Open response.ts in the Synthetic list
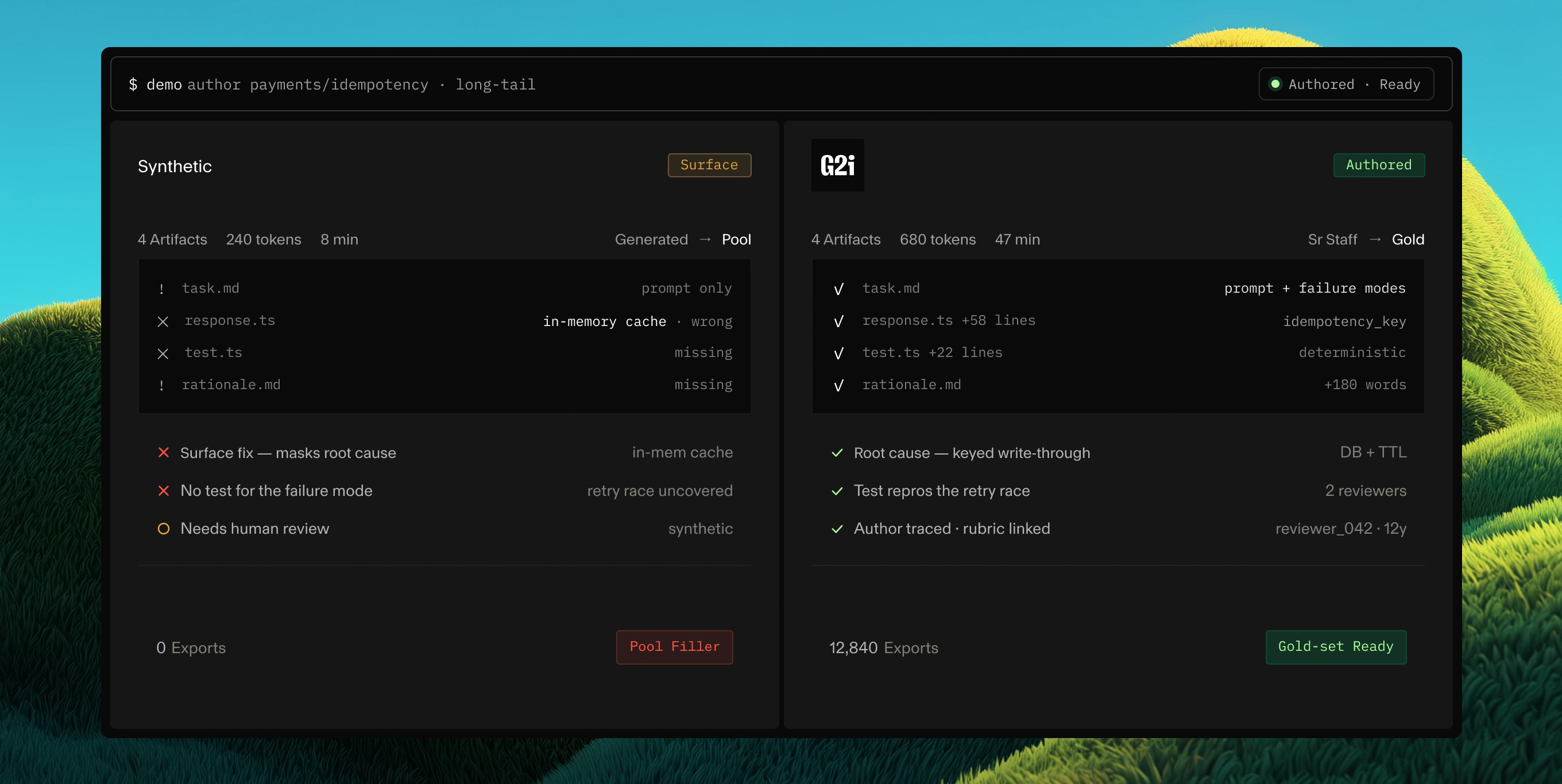 230,320
